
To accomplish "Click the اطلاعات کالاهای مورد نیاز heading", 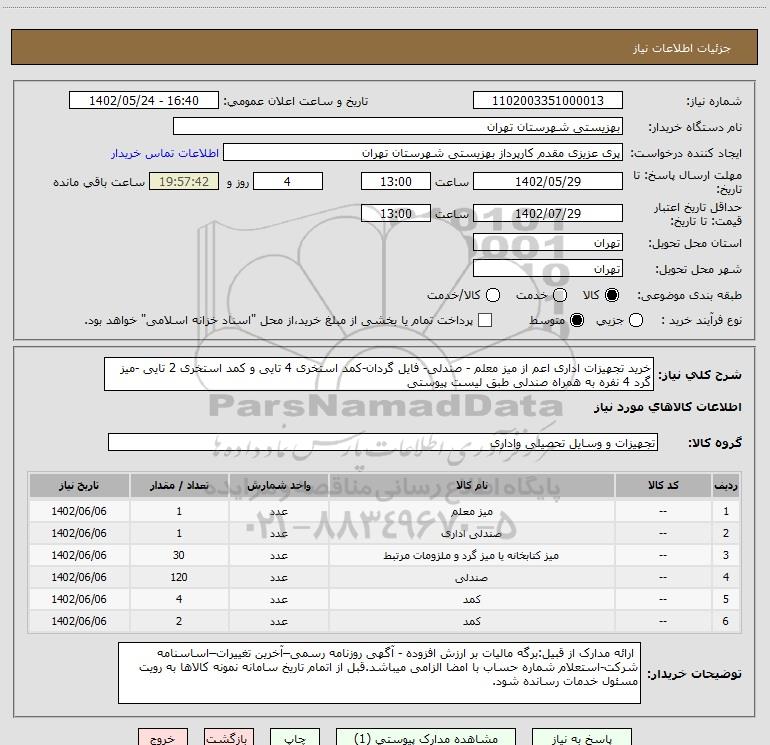I will [668, 407].
